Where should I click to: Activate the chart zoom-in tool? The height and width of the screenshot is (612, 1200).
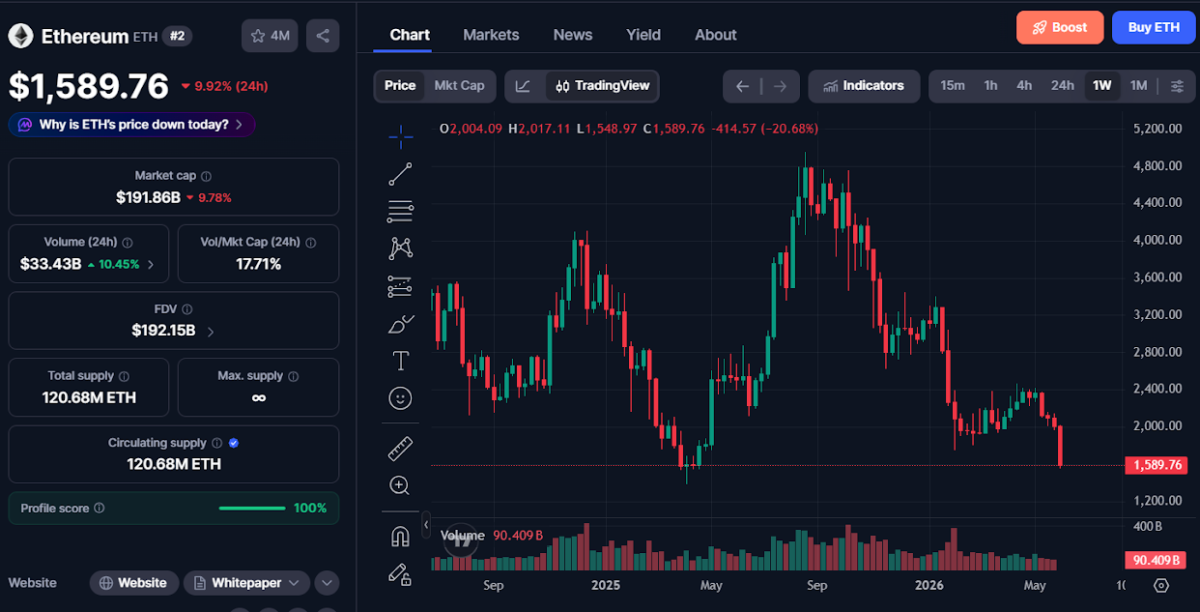400,486
